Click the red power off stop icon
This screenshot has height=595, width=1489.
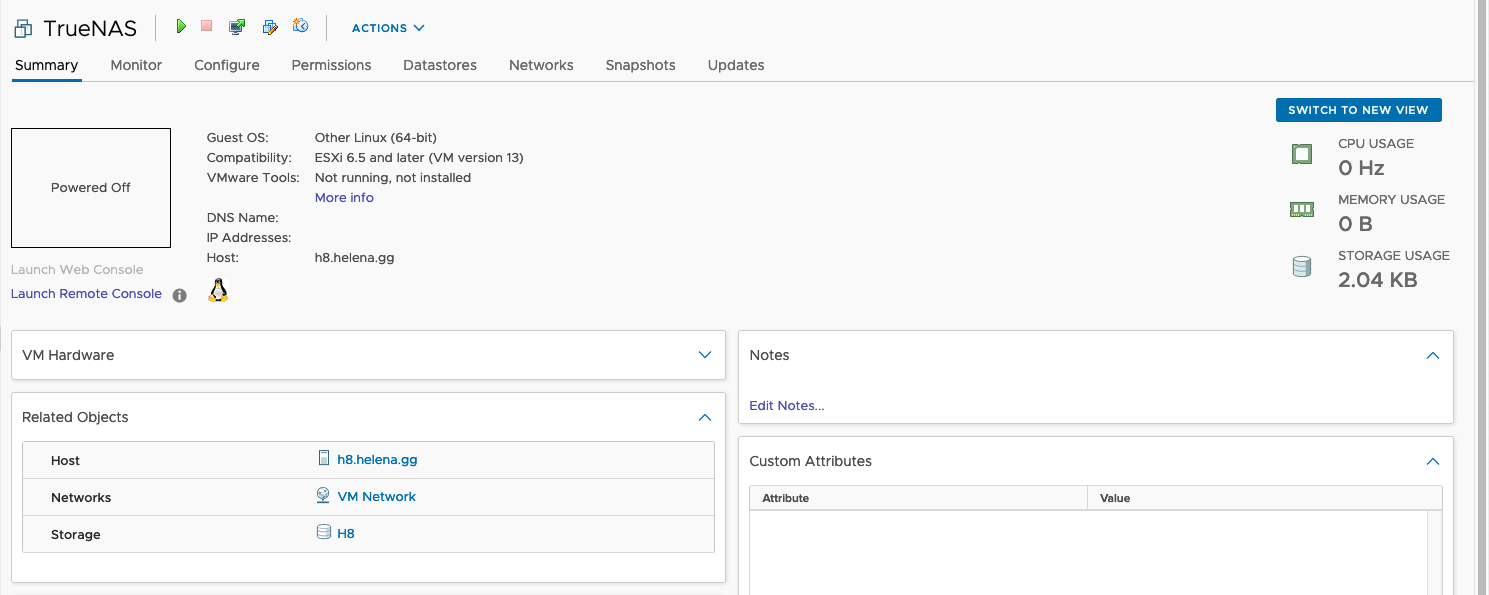pos(207,27)
